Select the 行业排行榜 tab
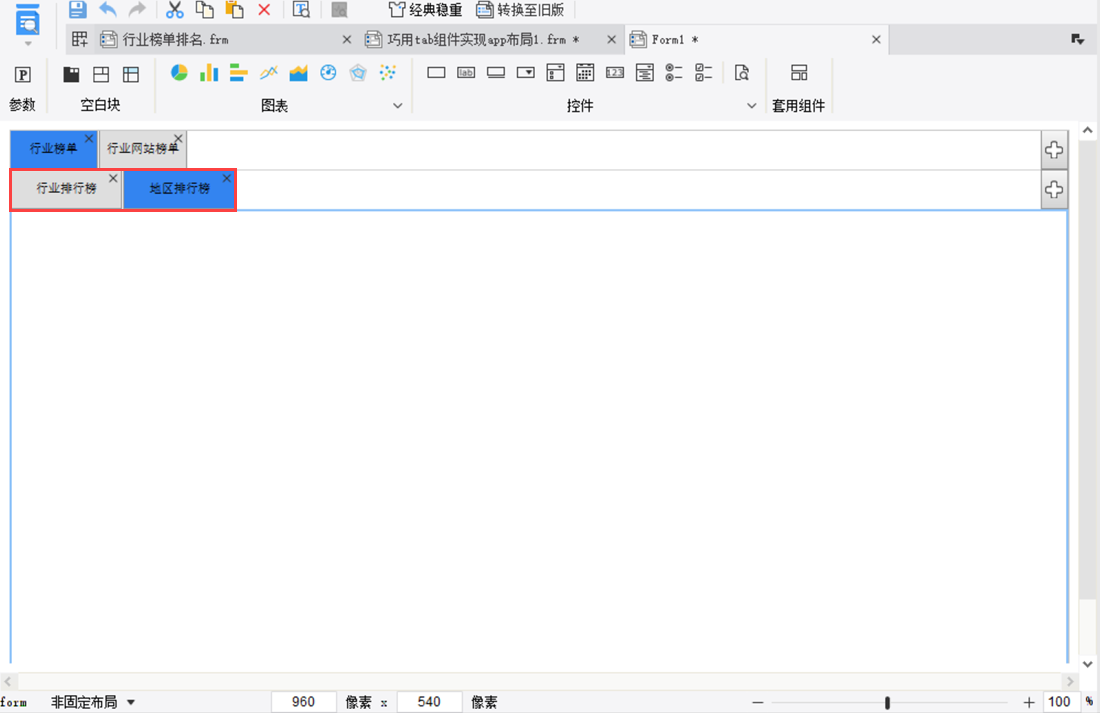The height and width of the screenshot is (713, 1100). point(67,189)
